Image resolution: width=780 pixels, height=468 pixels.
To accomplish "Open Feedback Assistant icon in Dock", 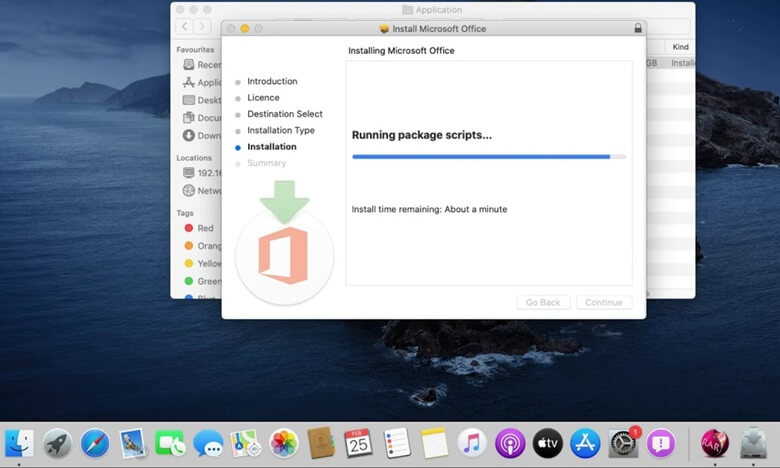I will pos(661,443).
